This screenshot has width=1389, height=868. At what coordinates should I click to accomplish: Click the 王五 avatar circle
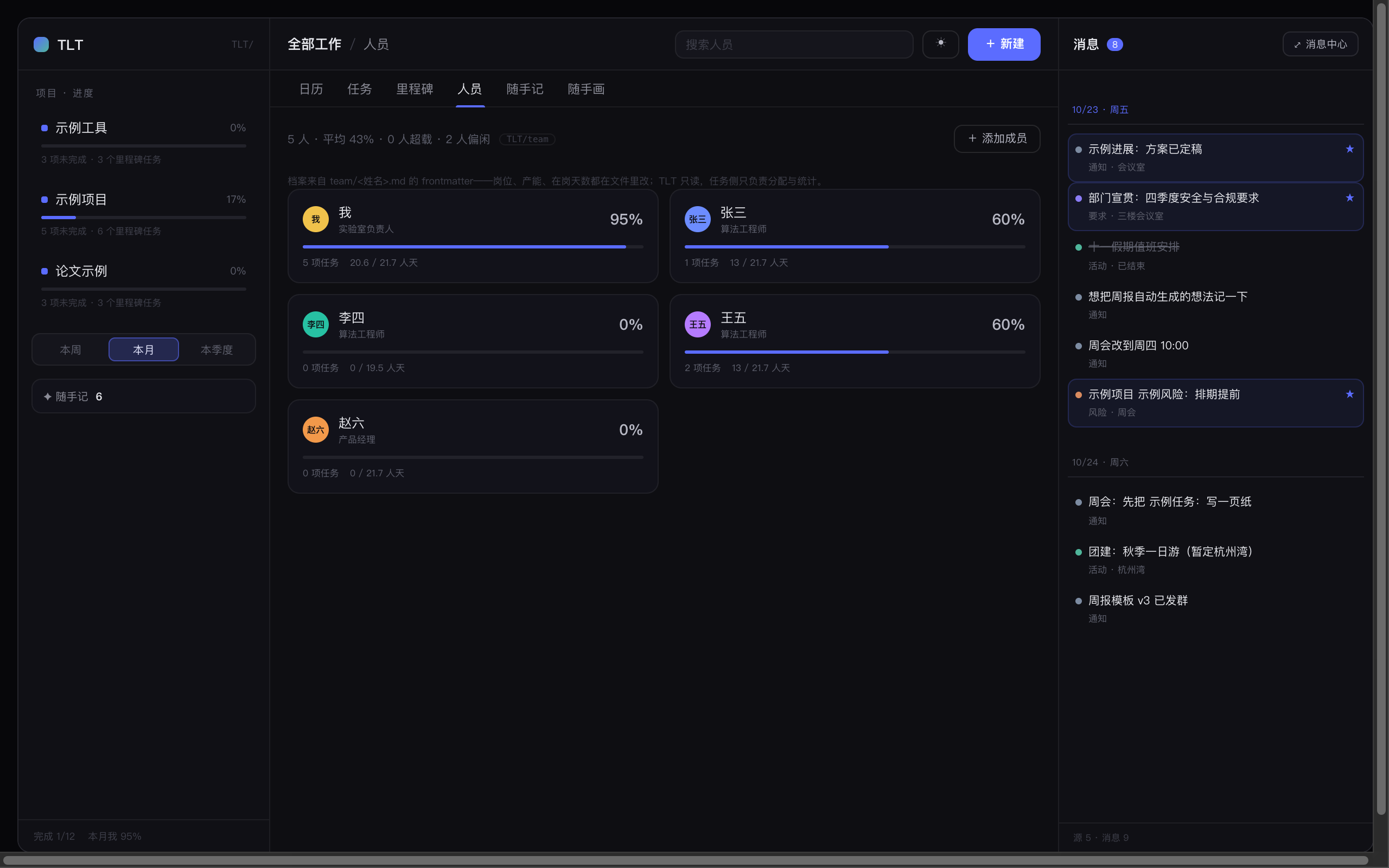click(x=697, y=324)
